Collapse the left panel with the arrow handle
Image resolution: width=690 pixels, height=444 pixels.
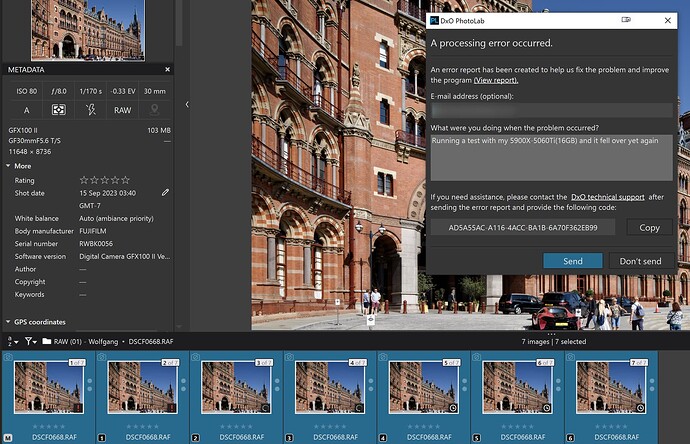187,104
